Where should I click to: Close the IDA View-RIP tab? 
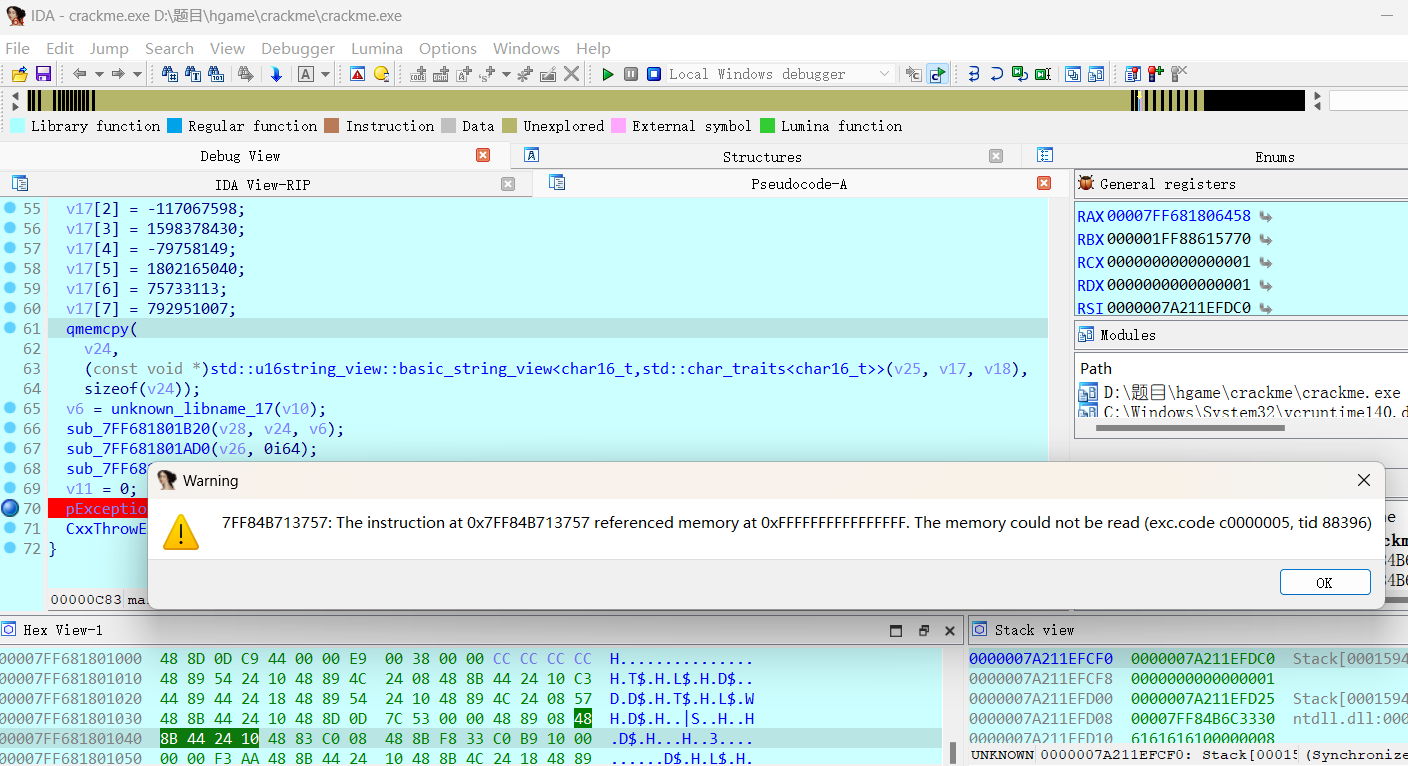pyautogui.click(x=508, y=184)
